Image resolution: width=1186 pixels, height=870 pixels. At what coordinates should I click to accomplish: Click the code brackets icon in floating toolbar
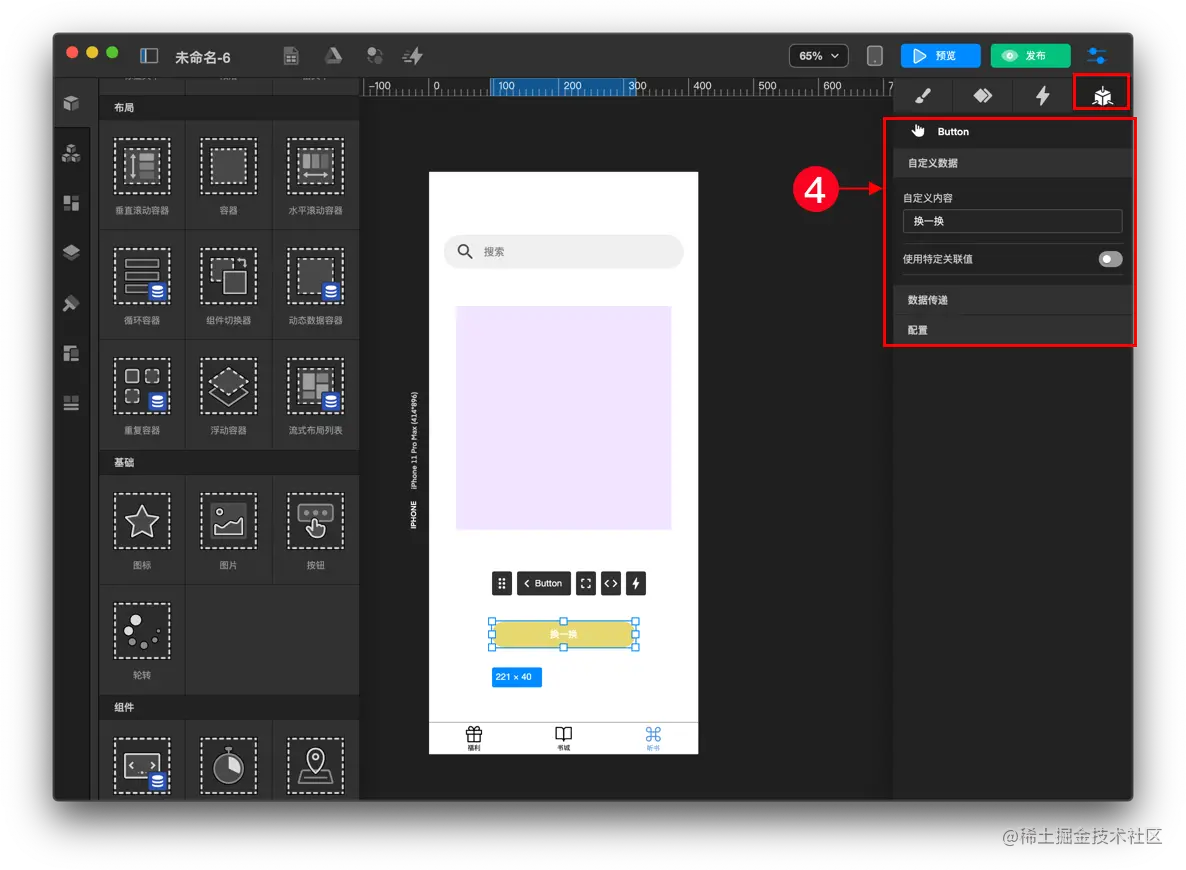pos(610,583)
